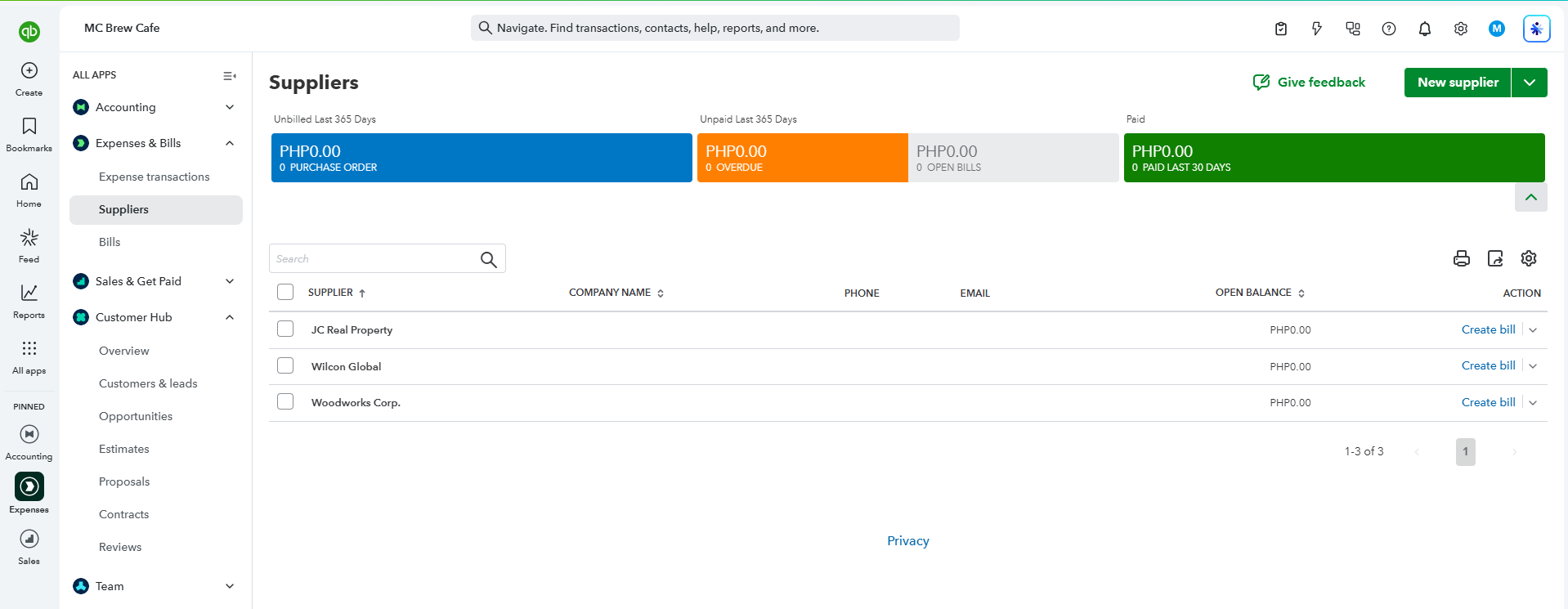Open action dropdown for JC Real Property
1568x609 pixels.
coord(1533,330)
